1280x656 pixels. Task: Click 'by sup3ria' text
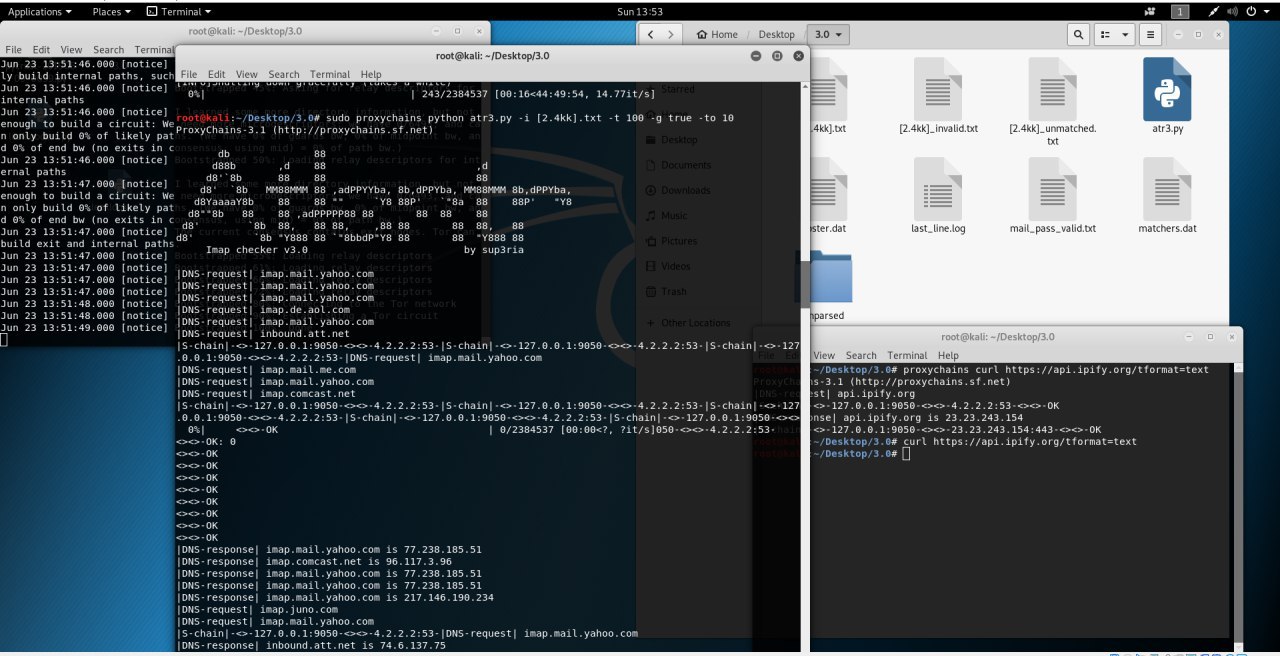(x=493, y=249)
